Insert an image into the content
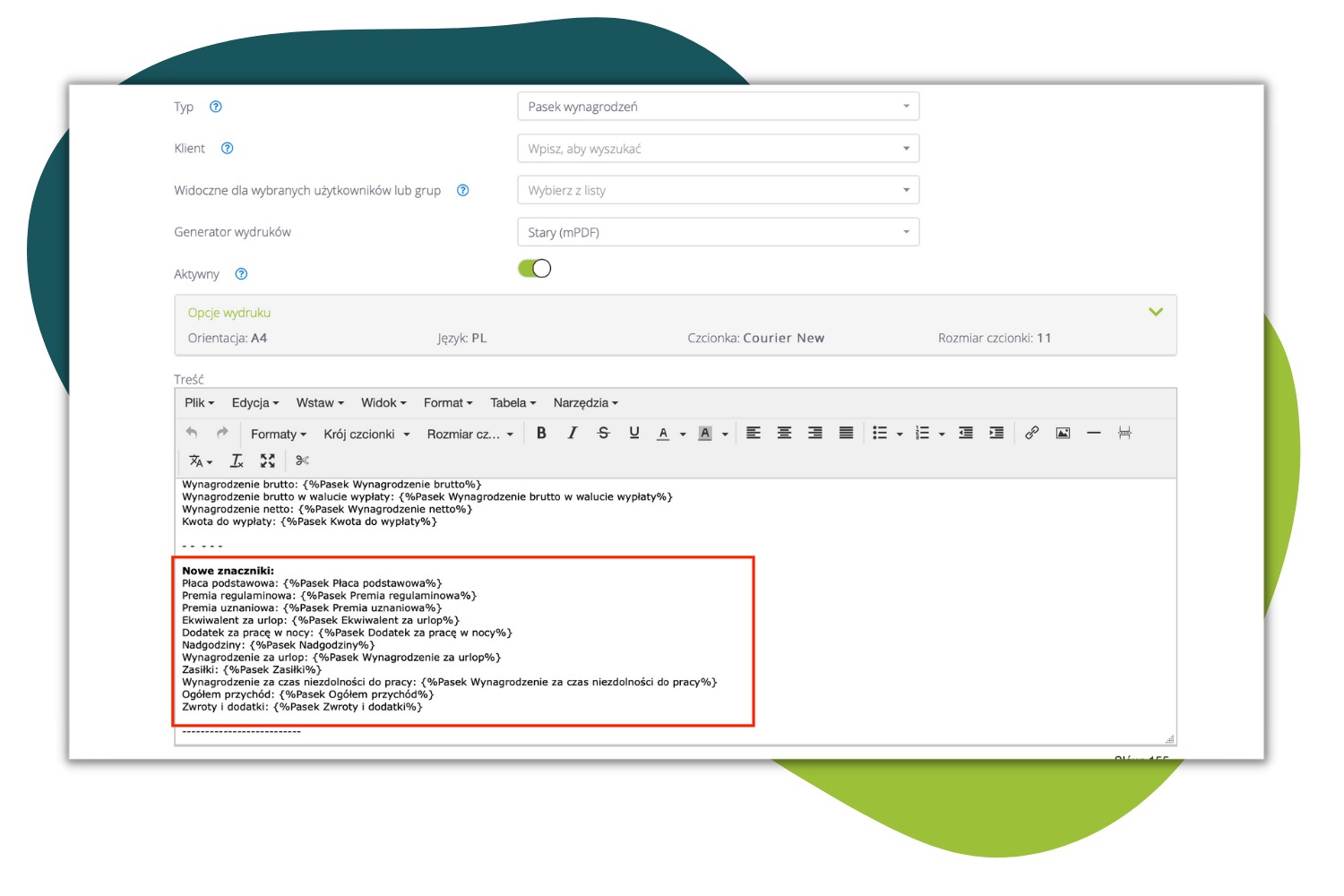This screenshot has width=1344, height=896. coord(1063,434)
